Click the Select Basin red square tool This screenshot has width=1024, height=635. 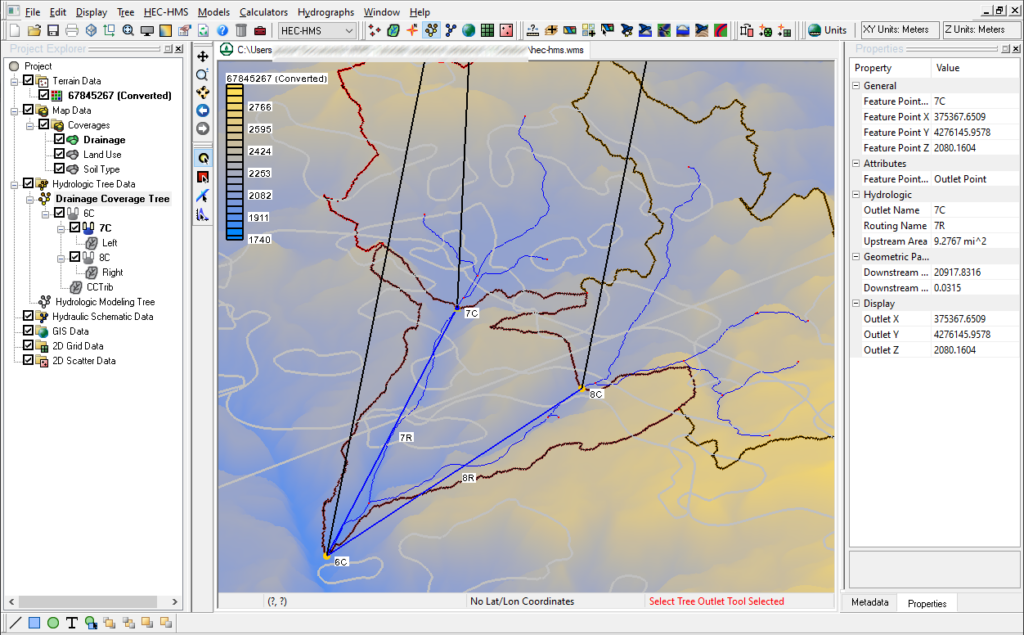[203, 177]
